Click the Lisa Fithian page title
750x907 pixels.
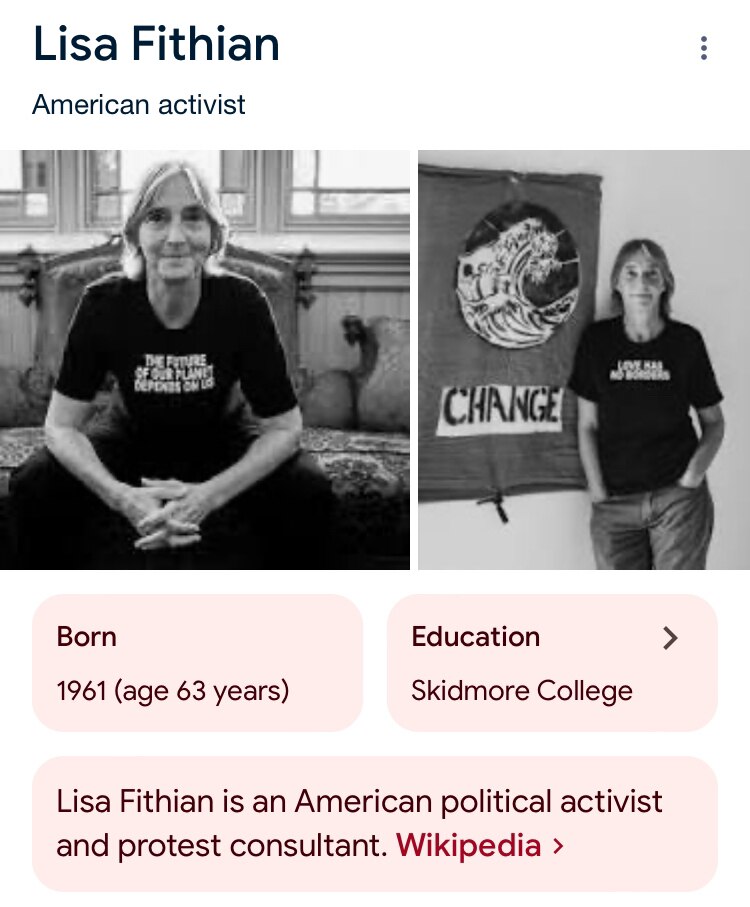click(x=156, y=44)
